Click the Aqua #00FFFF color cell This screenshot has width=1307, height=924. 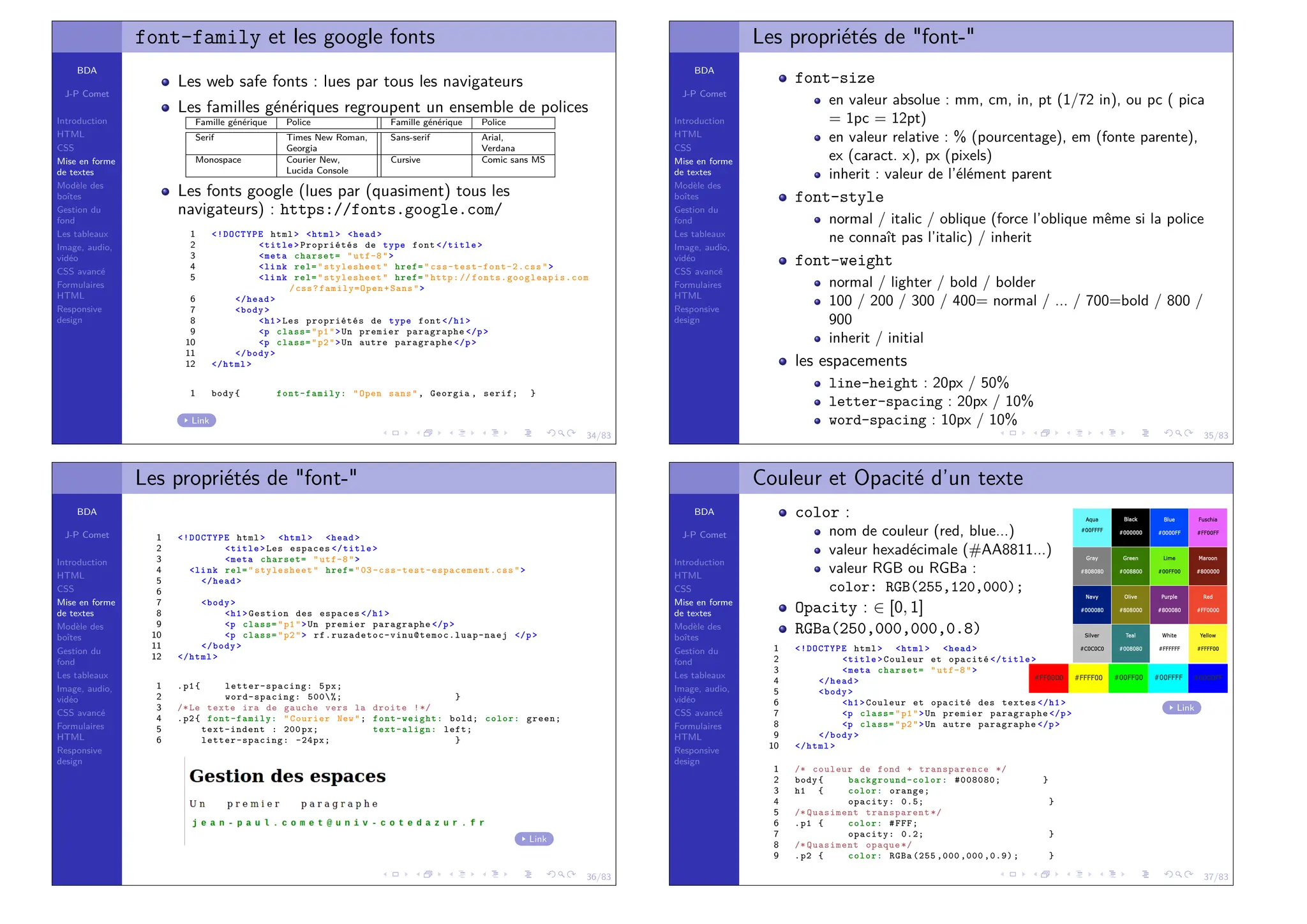pyautogui.click(x=1091, y=526)
